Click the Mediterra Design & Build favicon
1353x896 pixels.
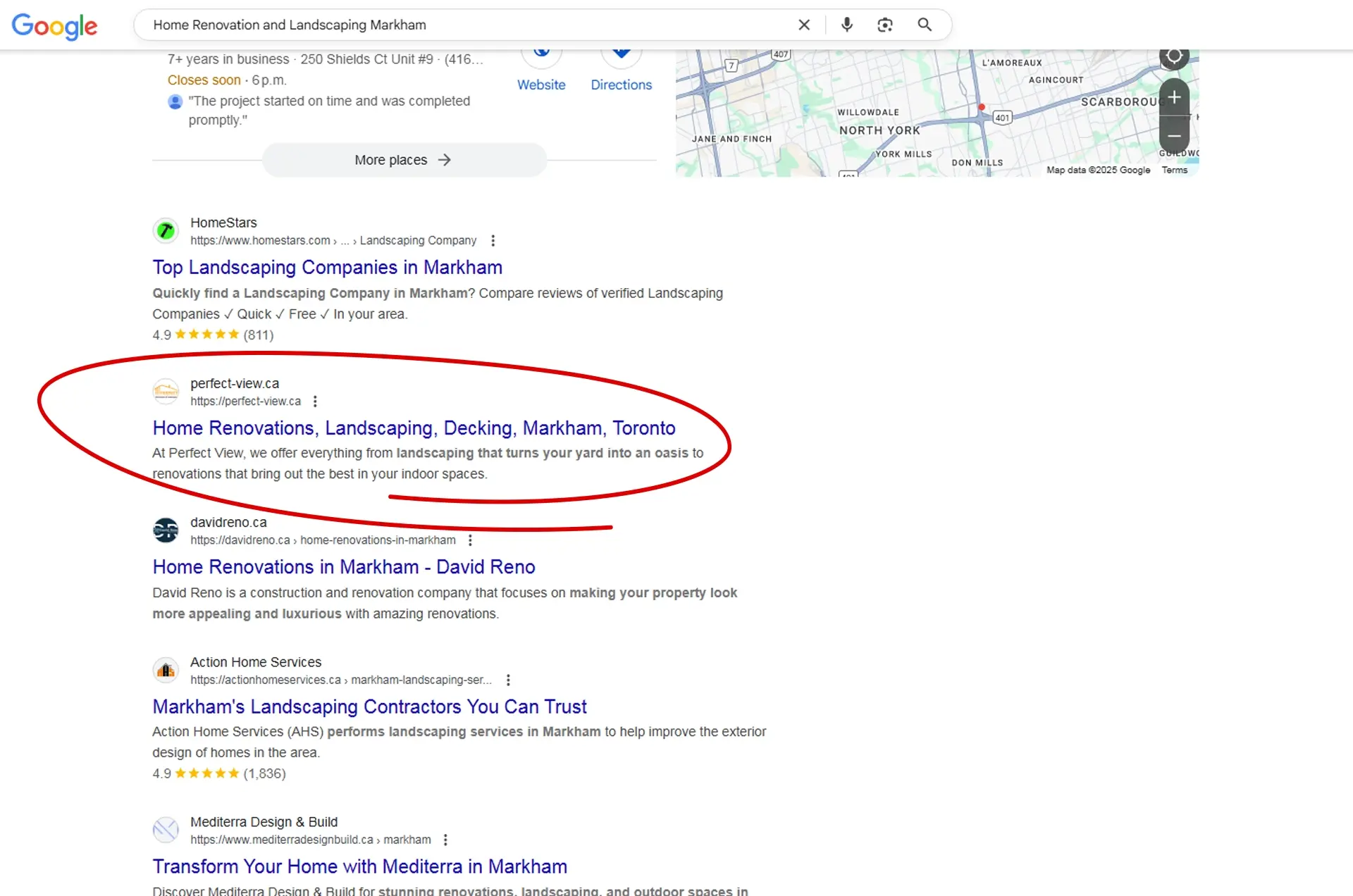166,830
